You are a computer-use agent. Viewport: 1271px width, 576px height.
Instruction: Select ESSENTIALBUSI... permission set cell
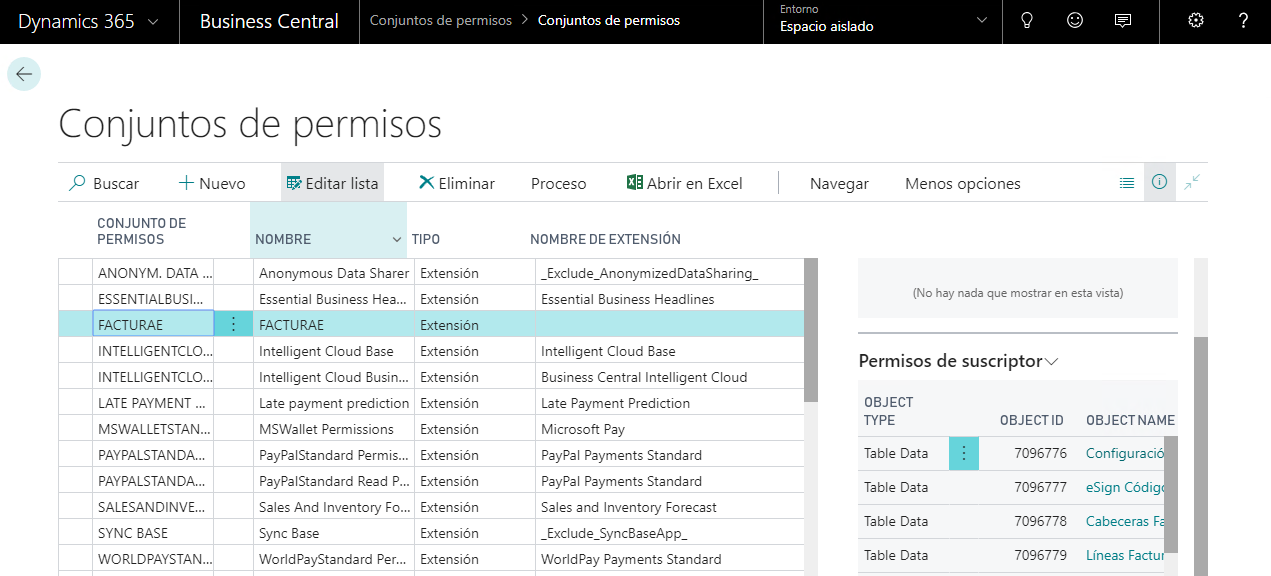coord(153,298)
